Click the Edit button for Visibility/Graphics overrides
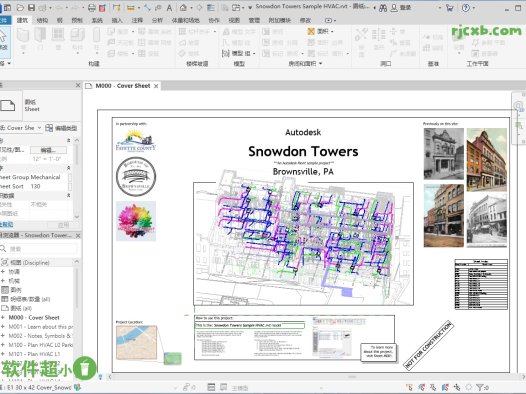The width and height of the screenshot is (526, 394). point(48,150)
